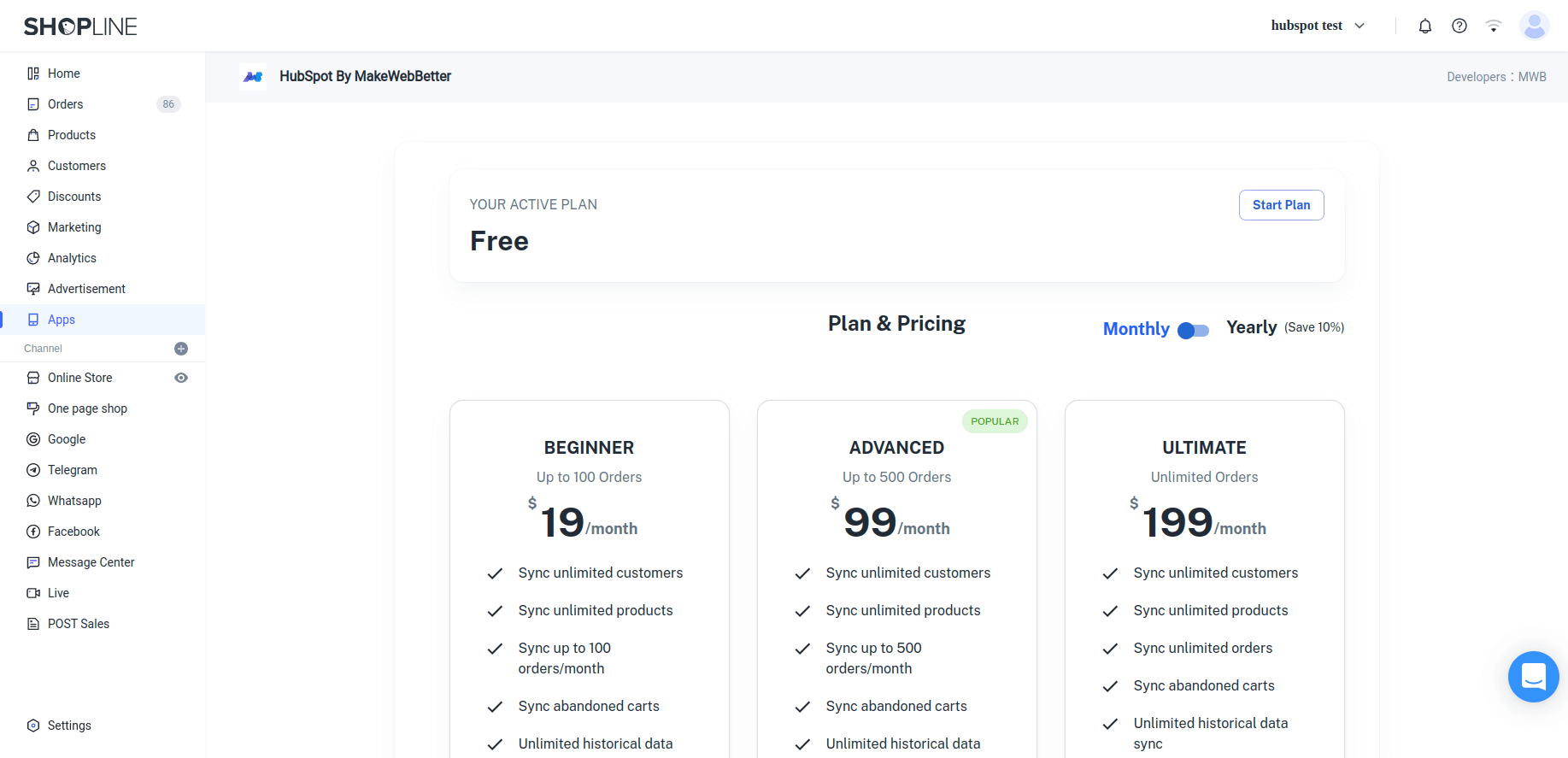Click the ULTIMATE plan heading
Screen dimensions: 1568x758
(1204, 448)
